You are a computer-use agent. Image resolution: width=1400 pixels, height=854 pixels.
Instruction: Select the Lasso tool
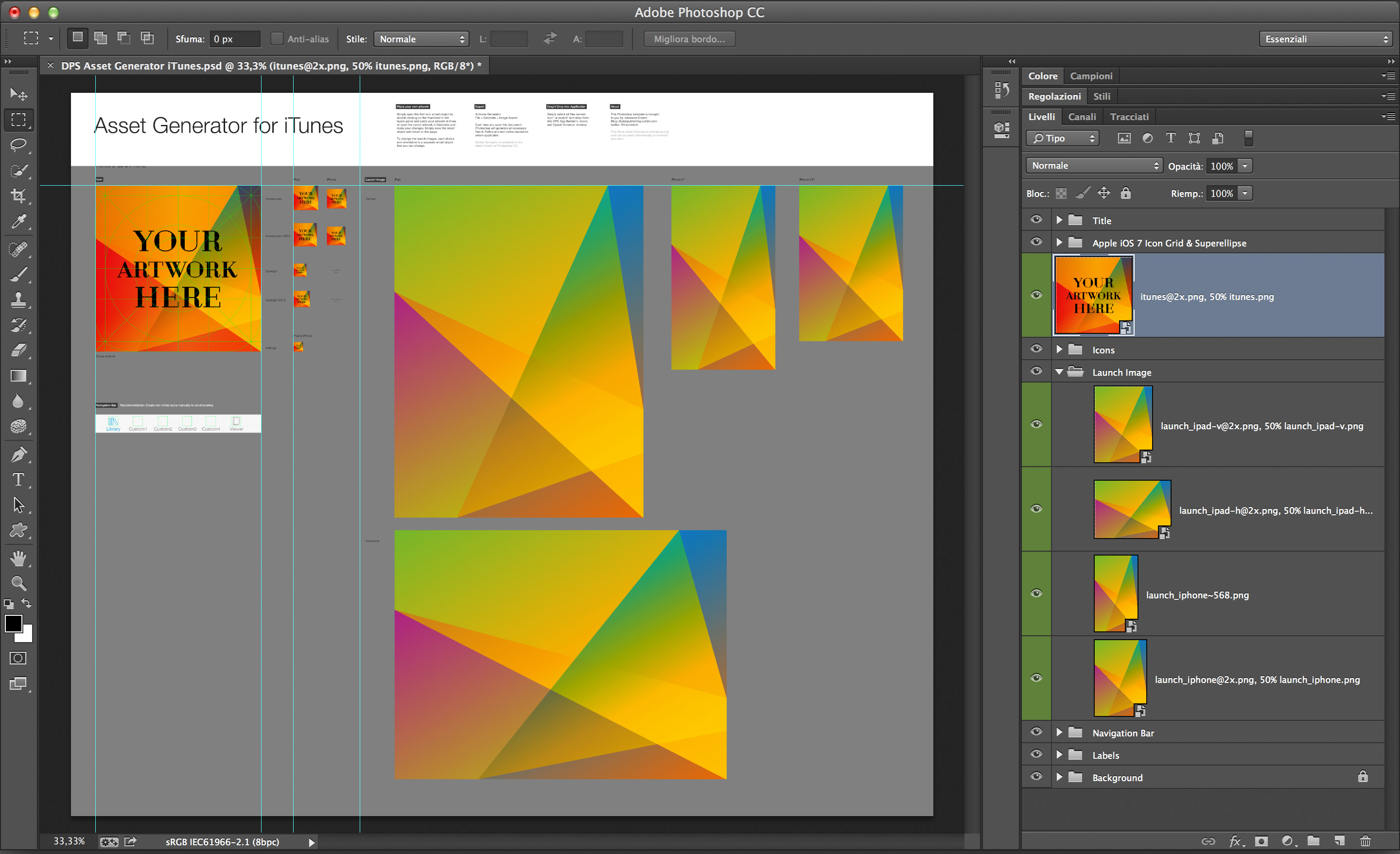(x=18, y=145)
